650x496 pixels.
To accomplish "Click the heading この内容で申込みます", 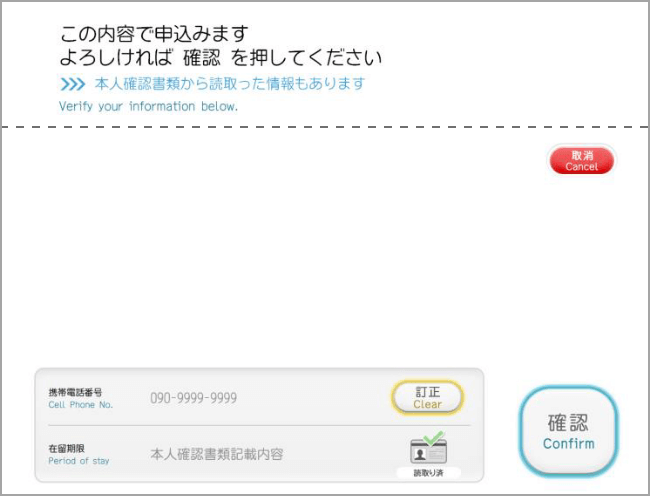I will [x=154, y=34].
